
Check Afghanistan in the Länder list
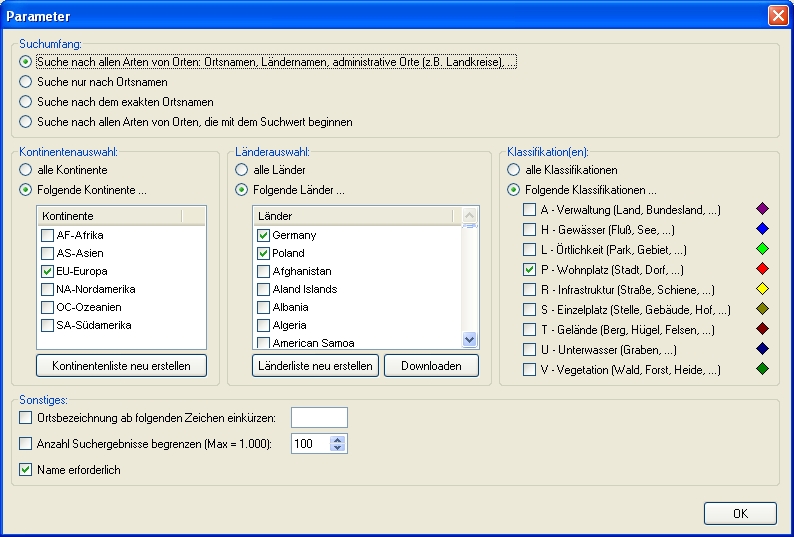point(263,271)
